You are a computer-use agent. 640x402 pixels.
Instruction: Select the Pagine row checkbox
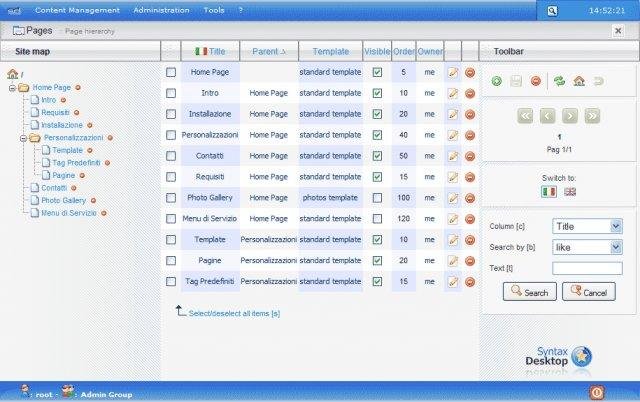[171, 260]
